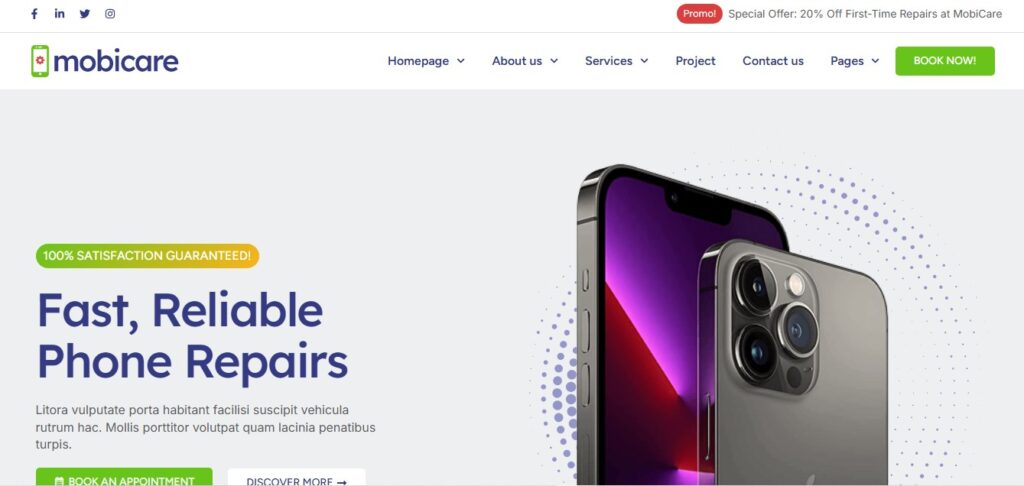
Task: Click the 100% Satisfaction Guaranteed badge
Action: click(148, 256)
